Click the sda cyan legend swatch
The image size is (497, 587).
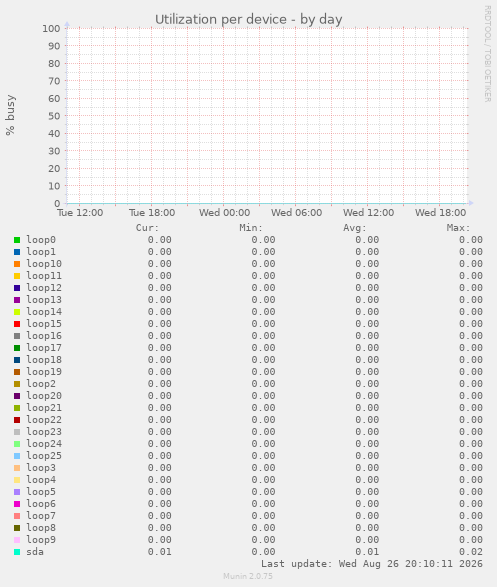point(17,552)
